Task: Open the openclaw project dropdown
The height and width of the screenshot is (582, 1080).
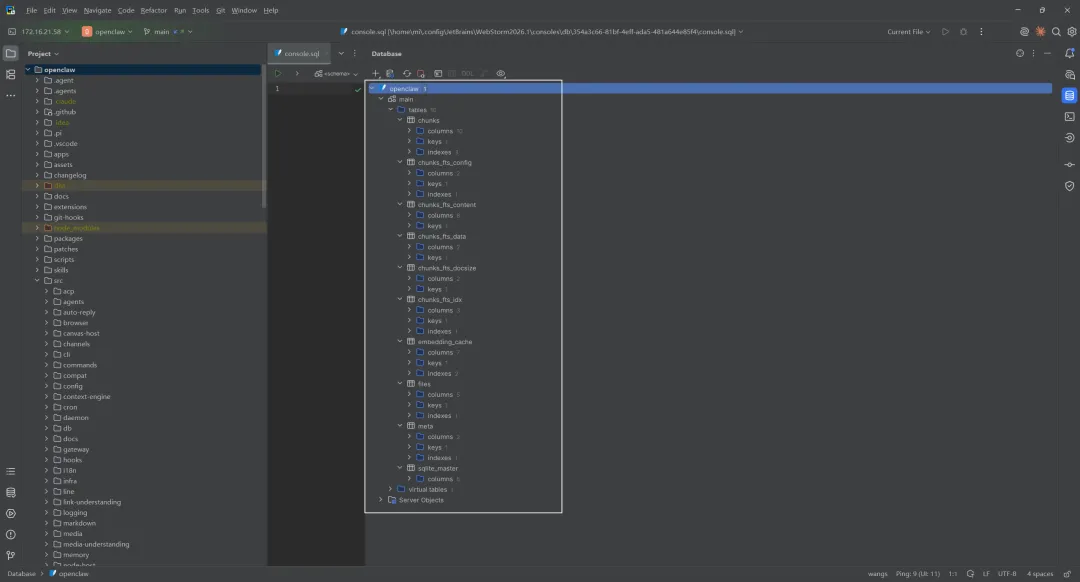Action: tap(107, 32)
